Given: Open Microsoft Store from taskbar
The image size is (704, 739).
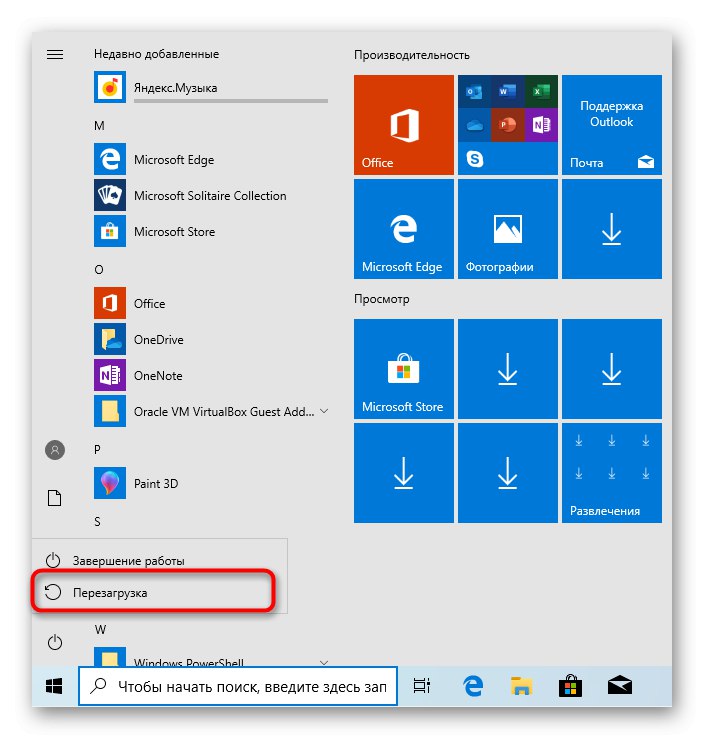Looking at the screenshot, I should pyautogui.click(x=570, y=686).
